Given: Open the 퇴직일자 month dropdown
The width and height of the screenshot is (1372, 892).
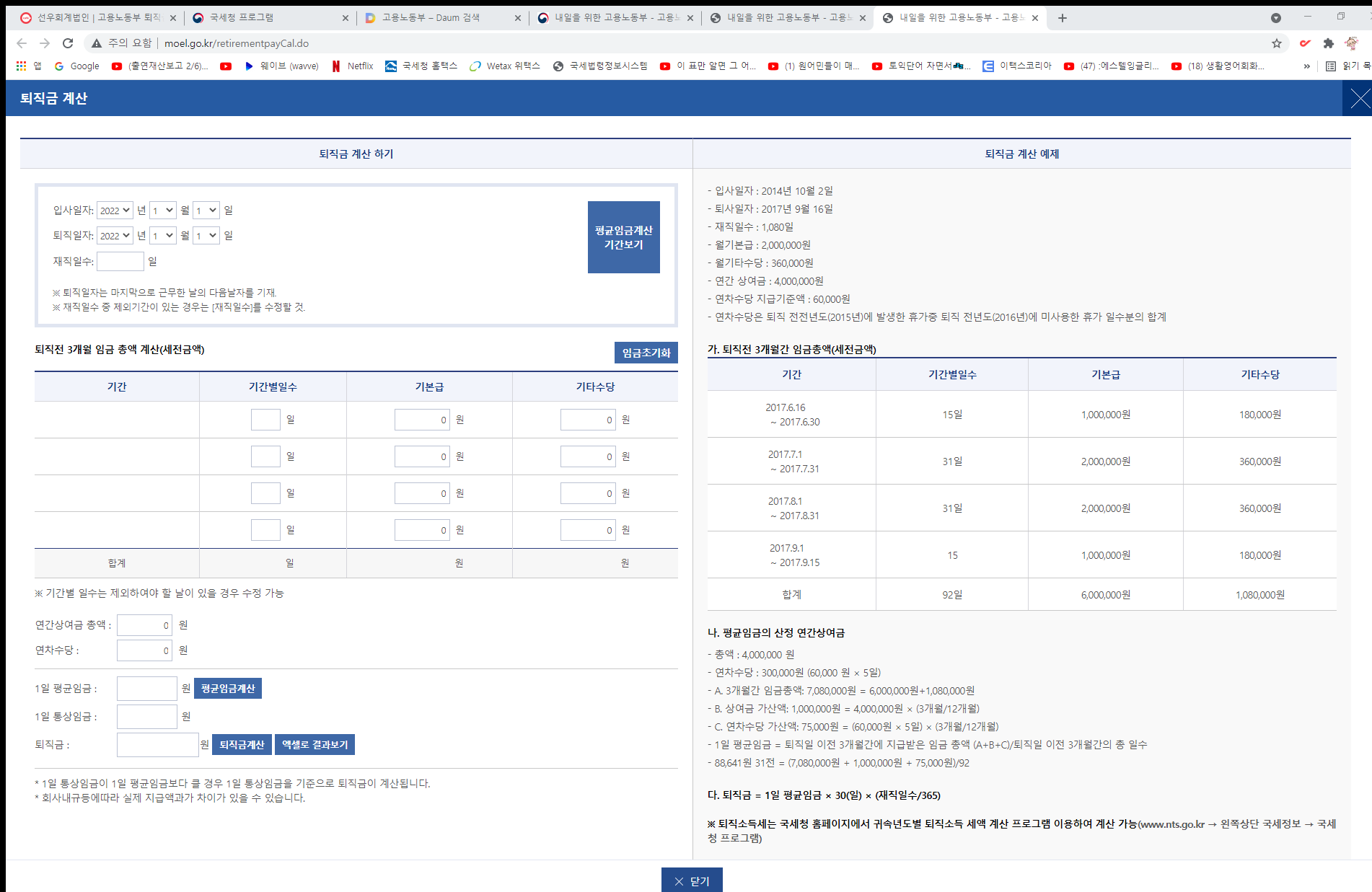Looking at the screenshot, I should point(163,236).
